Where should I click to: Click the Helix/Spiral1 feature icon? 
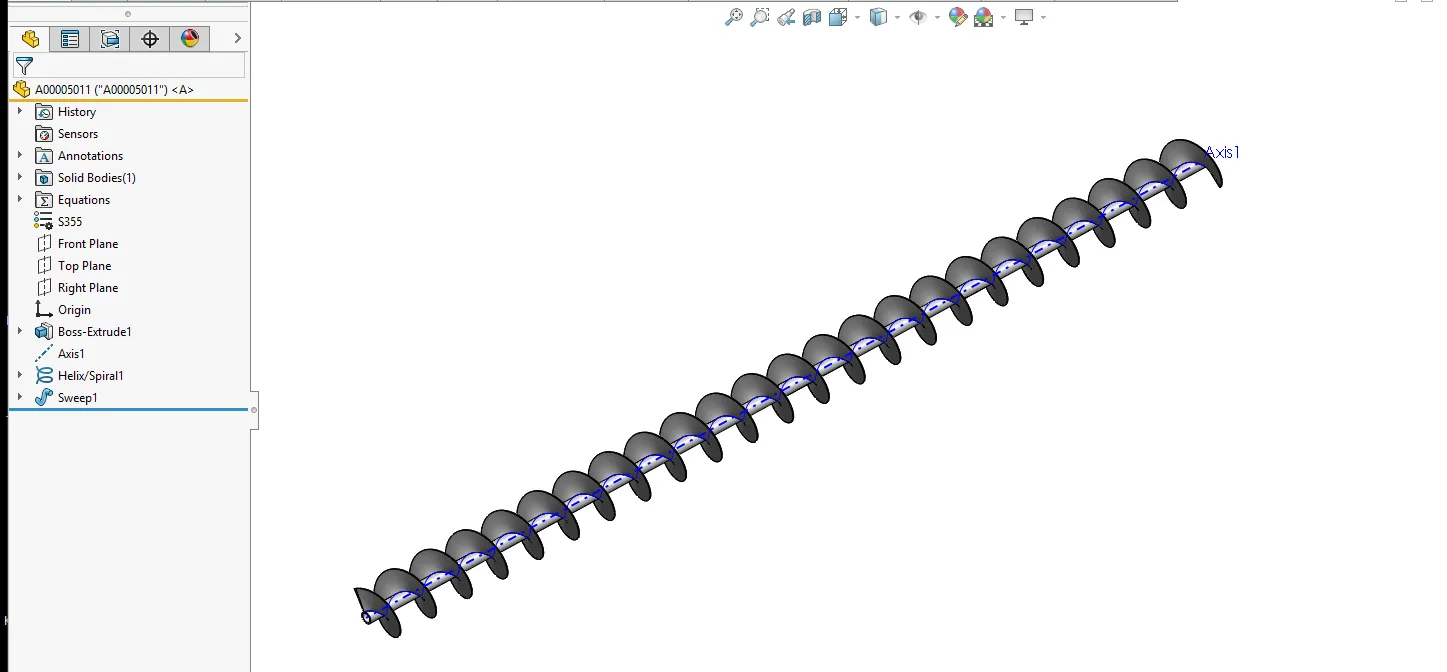click(x=44, y=376)
